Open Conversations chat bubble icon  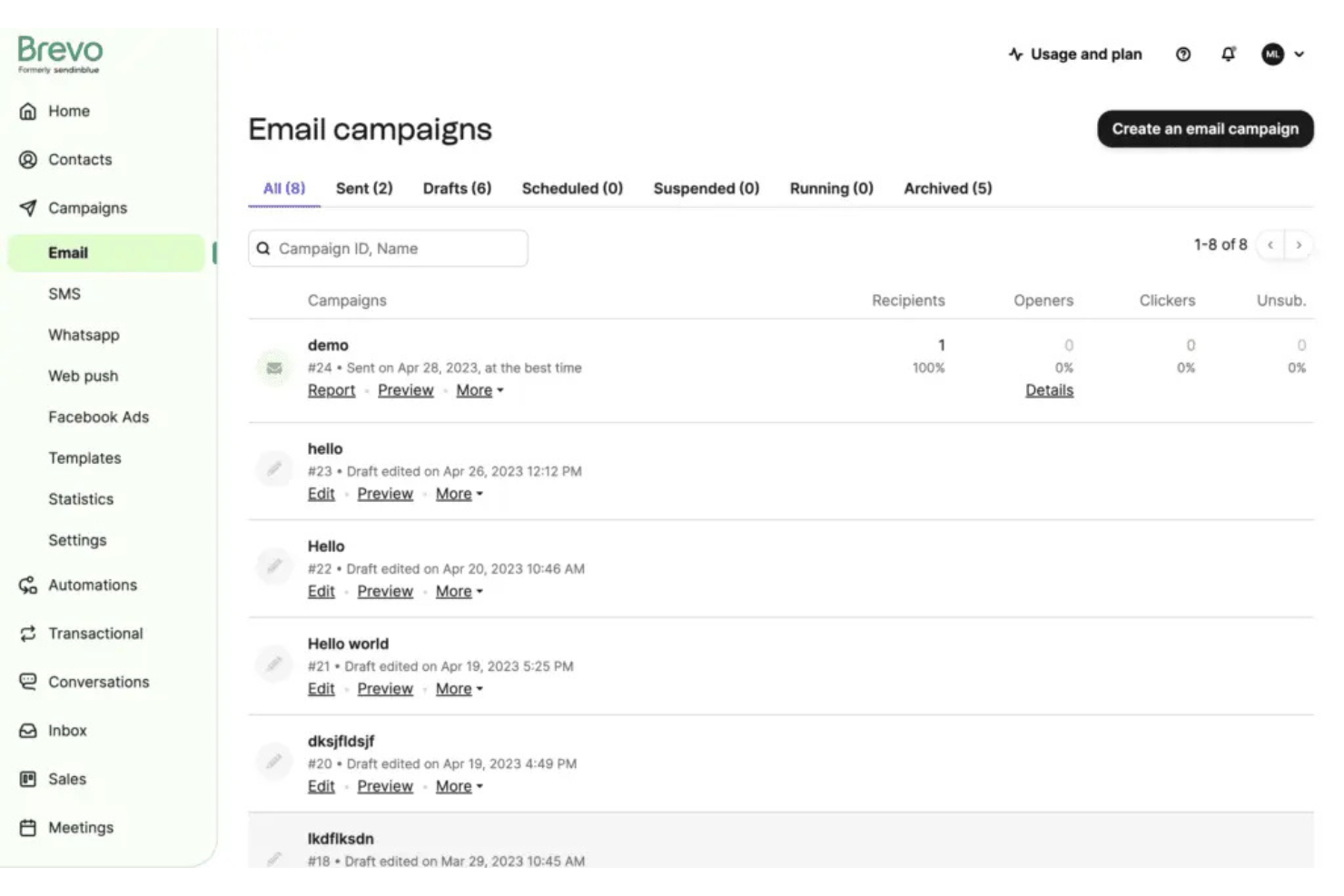click(28, 682)
